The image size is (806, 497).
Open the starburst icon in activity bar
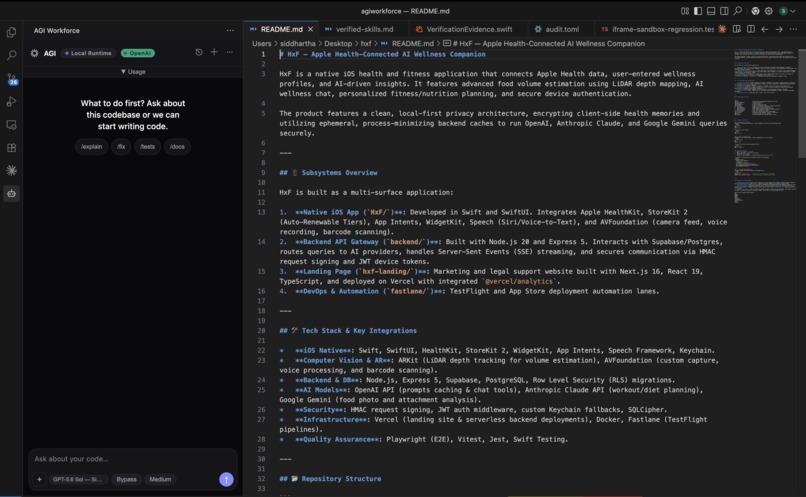tap(11, 171)
